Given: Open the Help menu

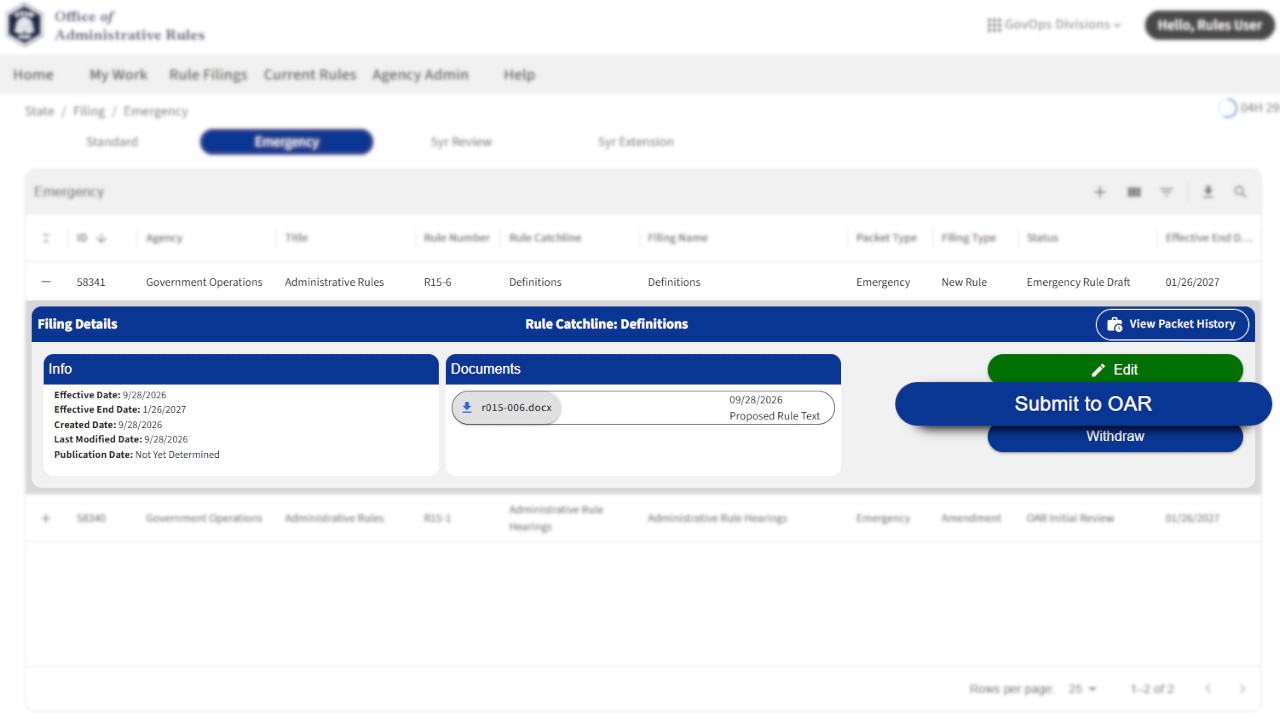Looking at the screenshot, I should click(x=519, y=74).
